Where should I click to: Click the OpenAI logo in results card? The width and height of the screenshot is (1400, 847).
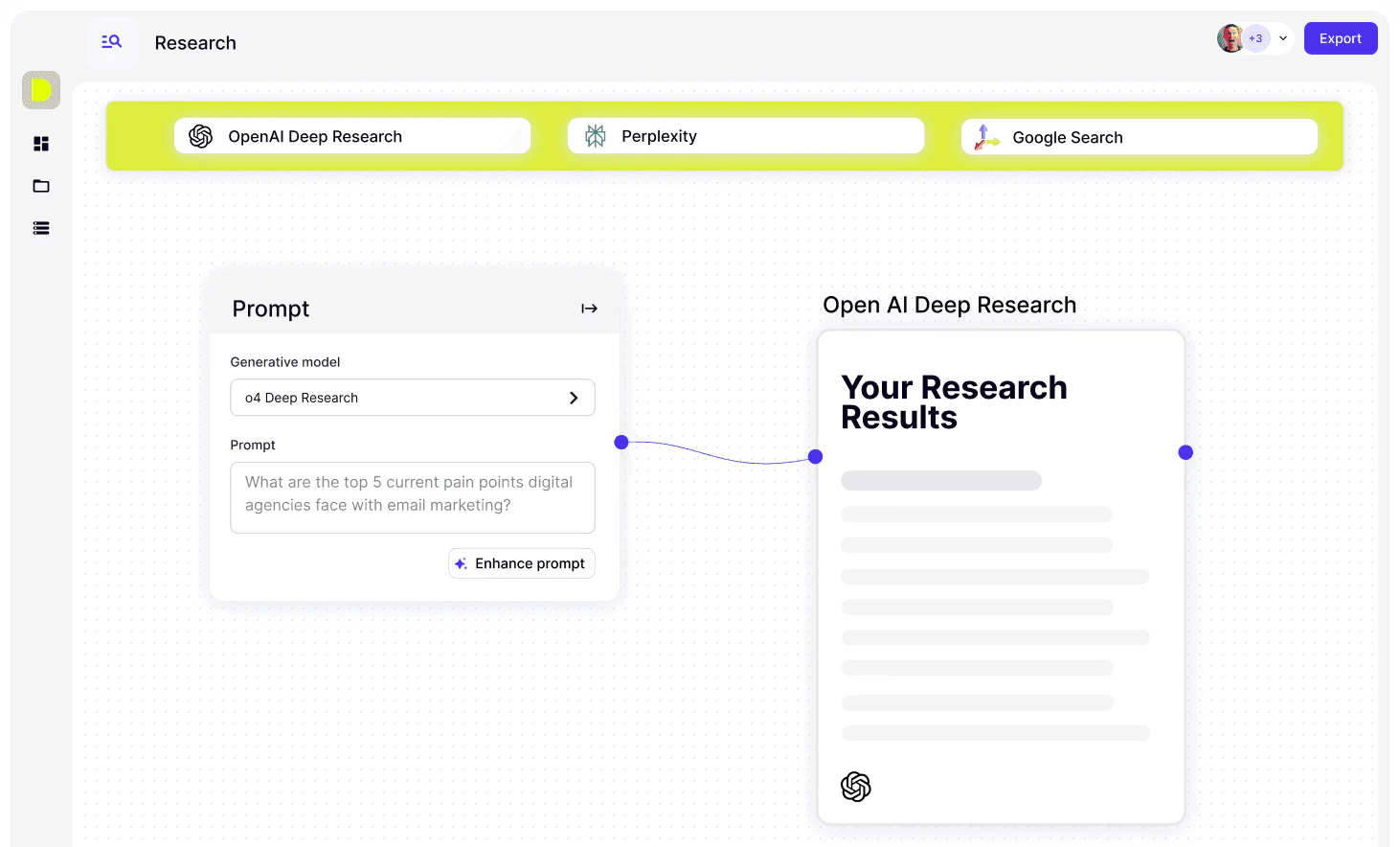pyautogui.click(x=855, y=787)
